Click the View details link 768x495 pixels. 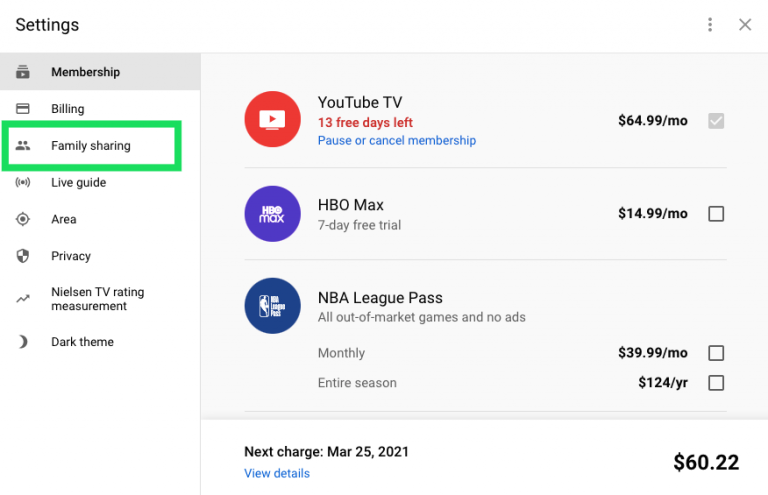coord(277,473)
